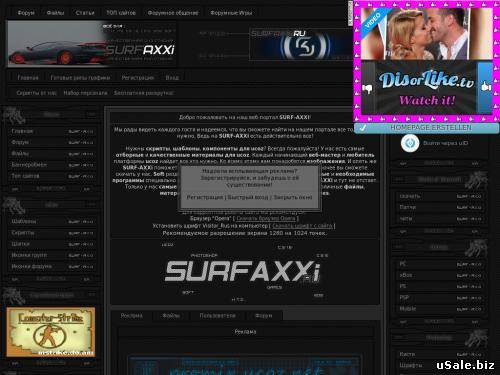Click the round uID login icon

coord(410,143)
